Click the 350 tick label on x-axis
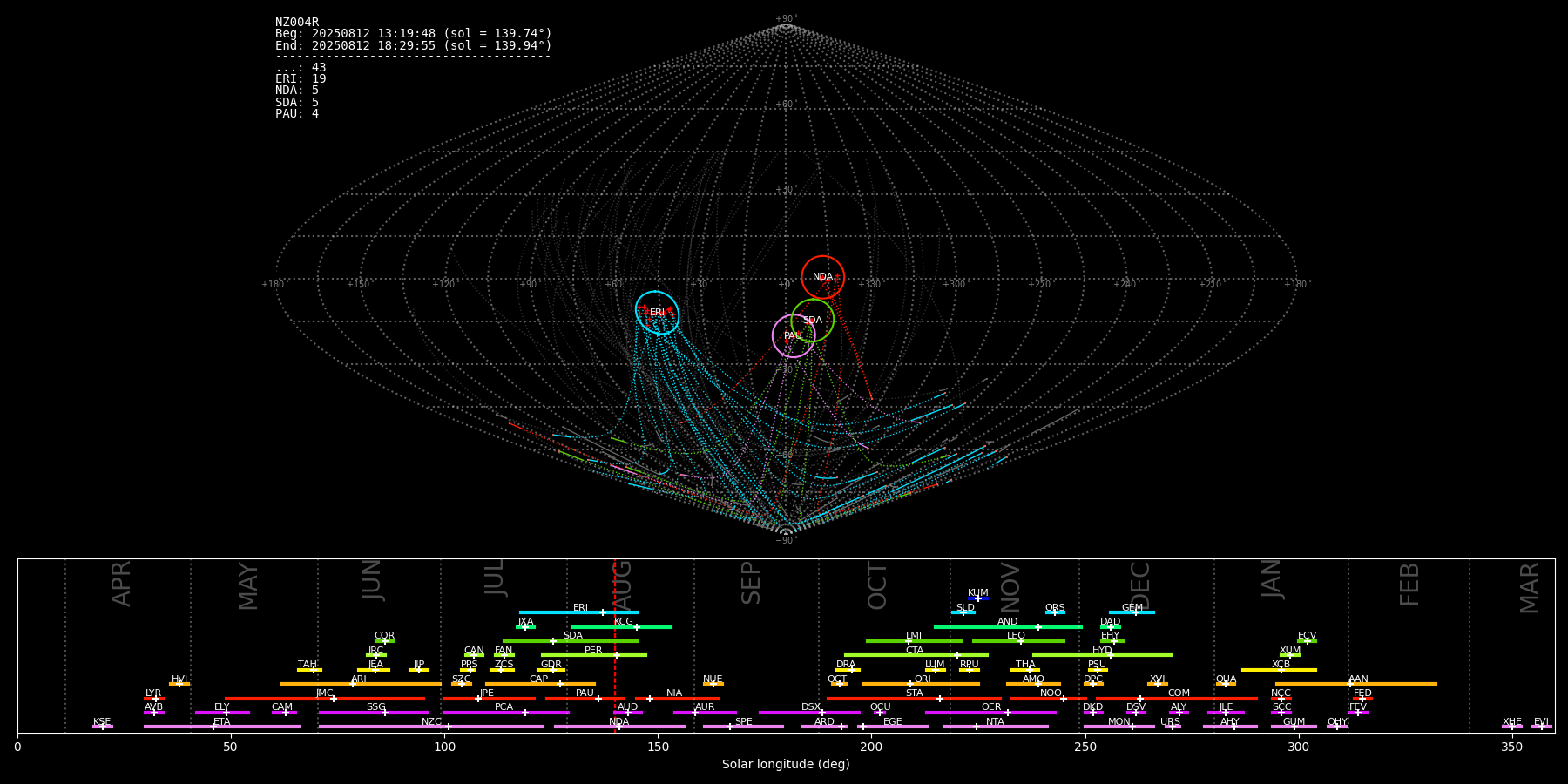Screen dimensions: 1568x784 (1511, 747)
